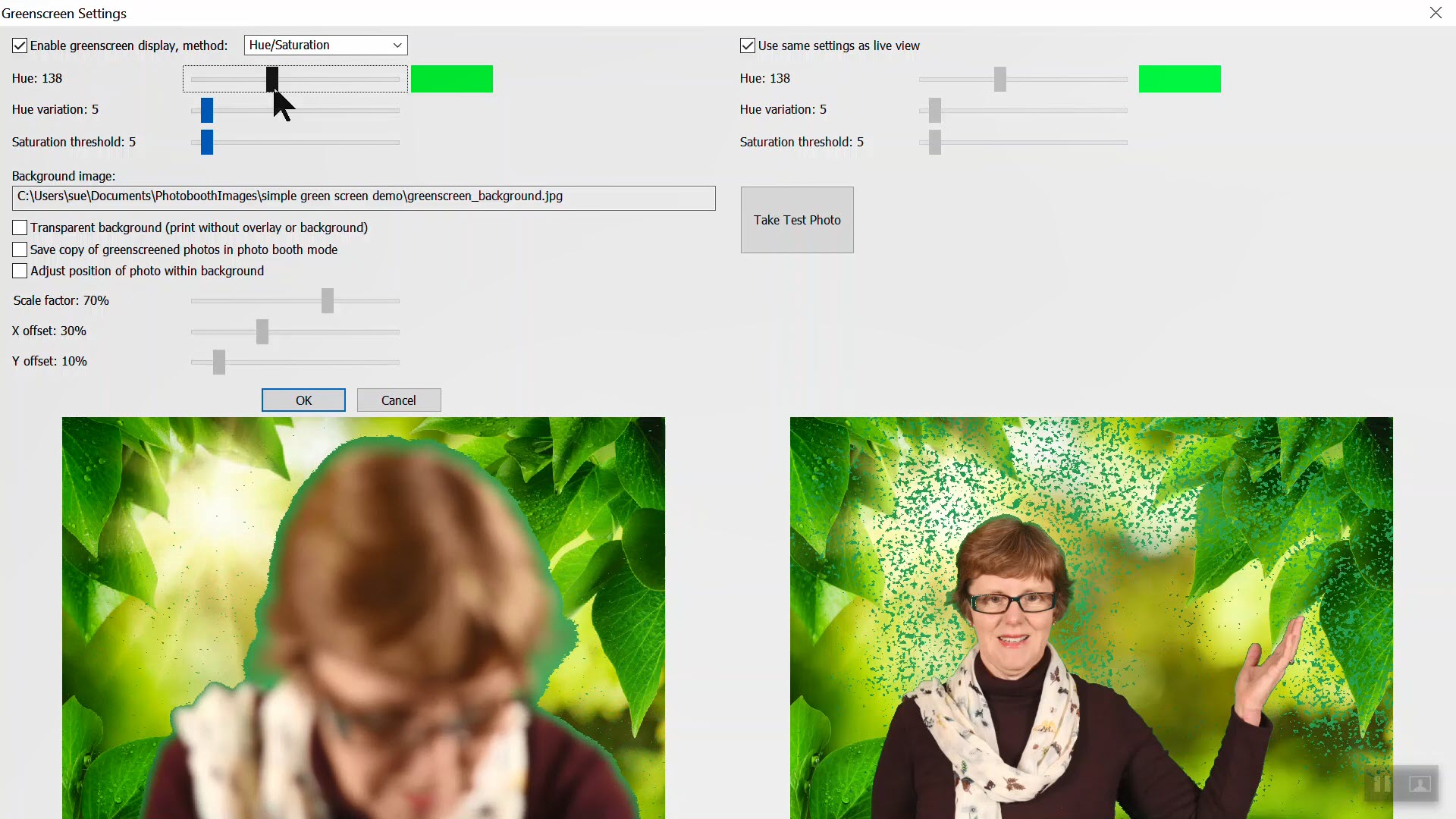Click the left Hue variation slider handle
The image size is (1456, 819).
coord(207,110)
